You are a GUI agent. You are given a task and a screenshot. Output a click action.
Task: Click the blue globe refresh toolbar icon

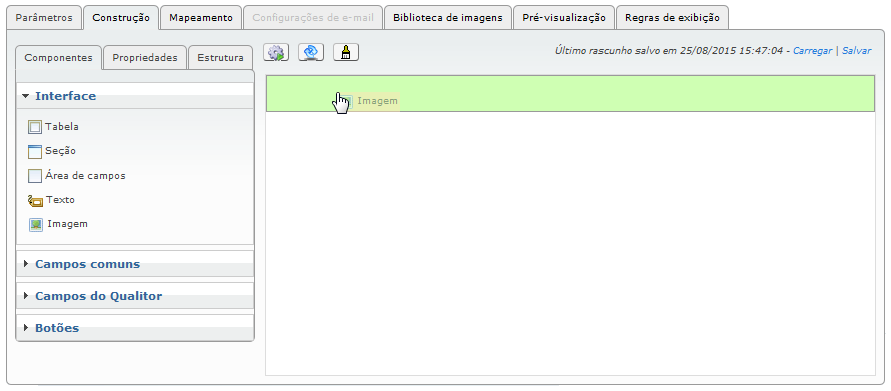pyautogui.click(x=311, y=52)
